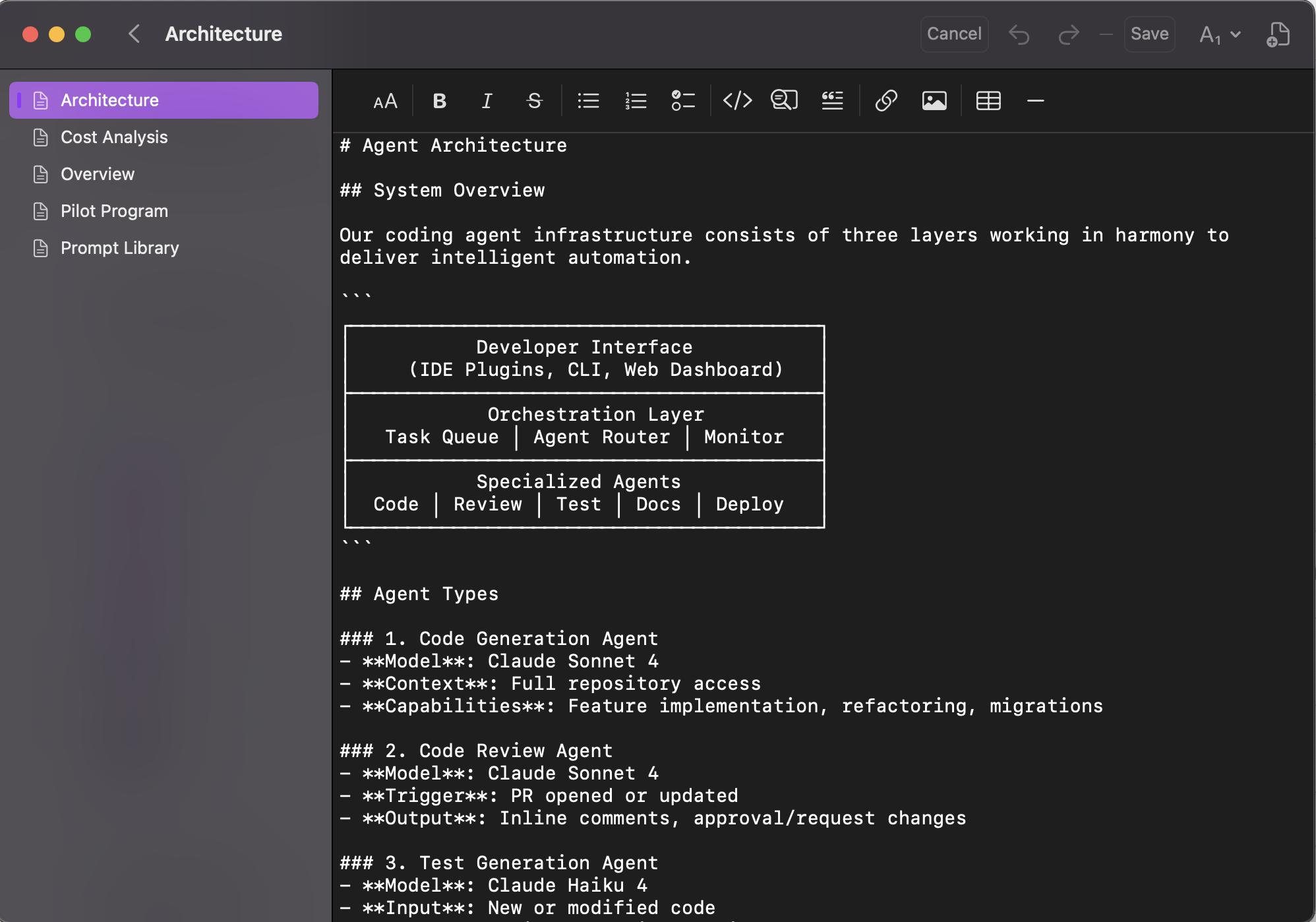Toggle bold formatting
This screenshot has width=1316, height=922.
[x=439, y=100]
